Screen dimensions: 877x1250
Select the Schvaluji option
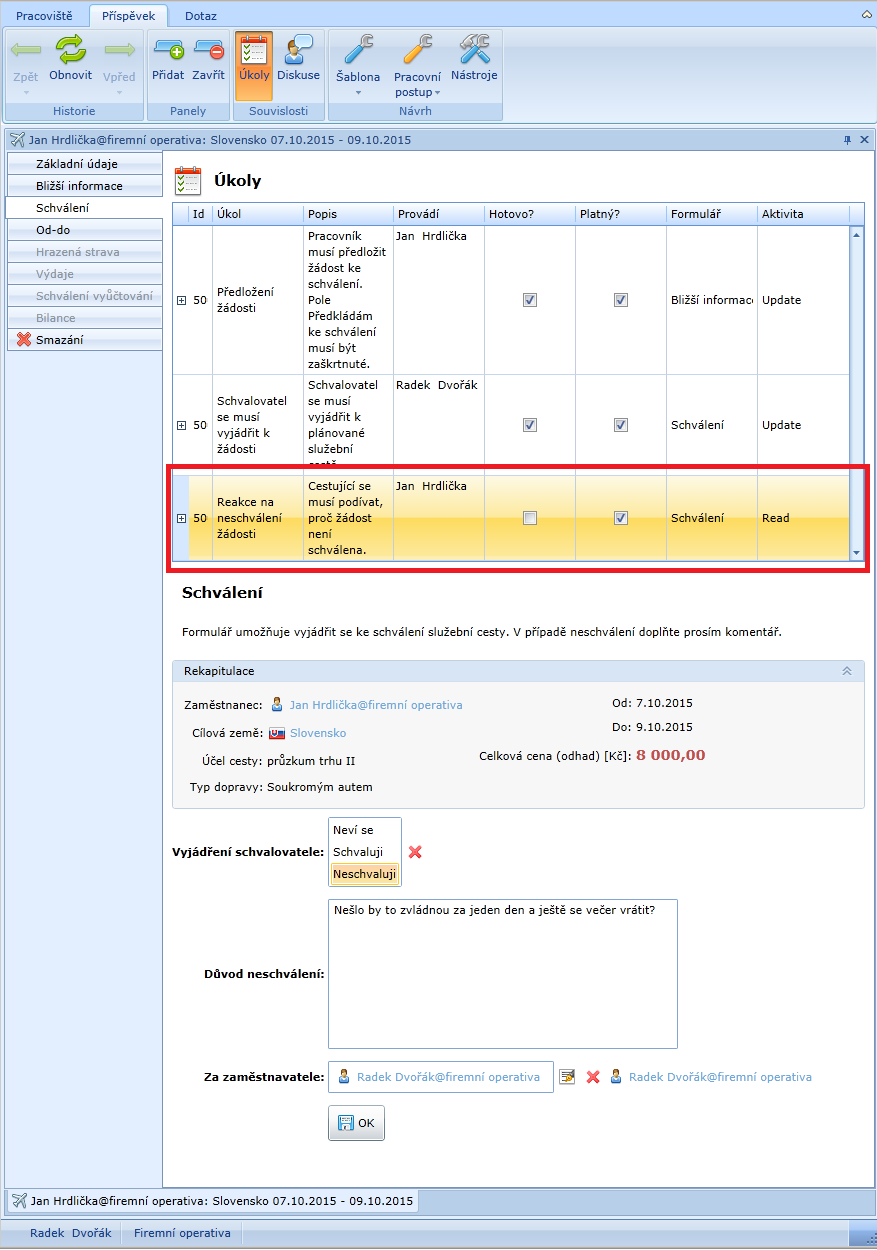pyautogui.click(x=358, y=852)
